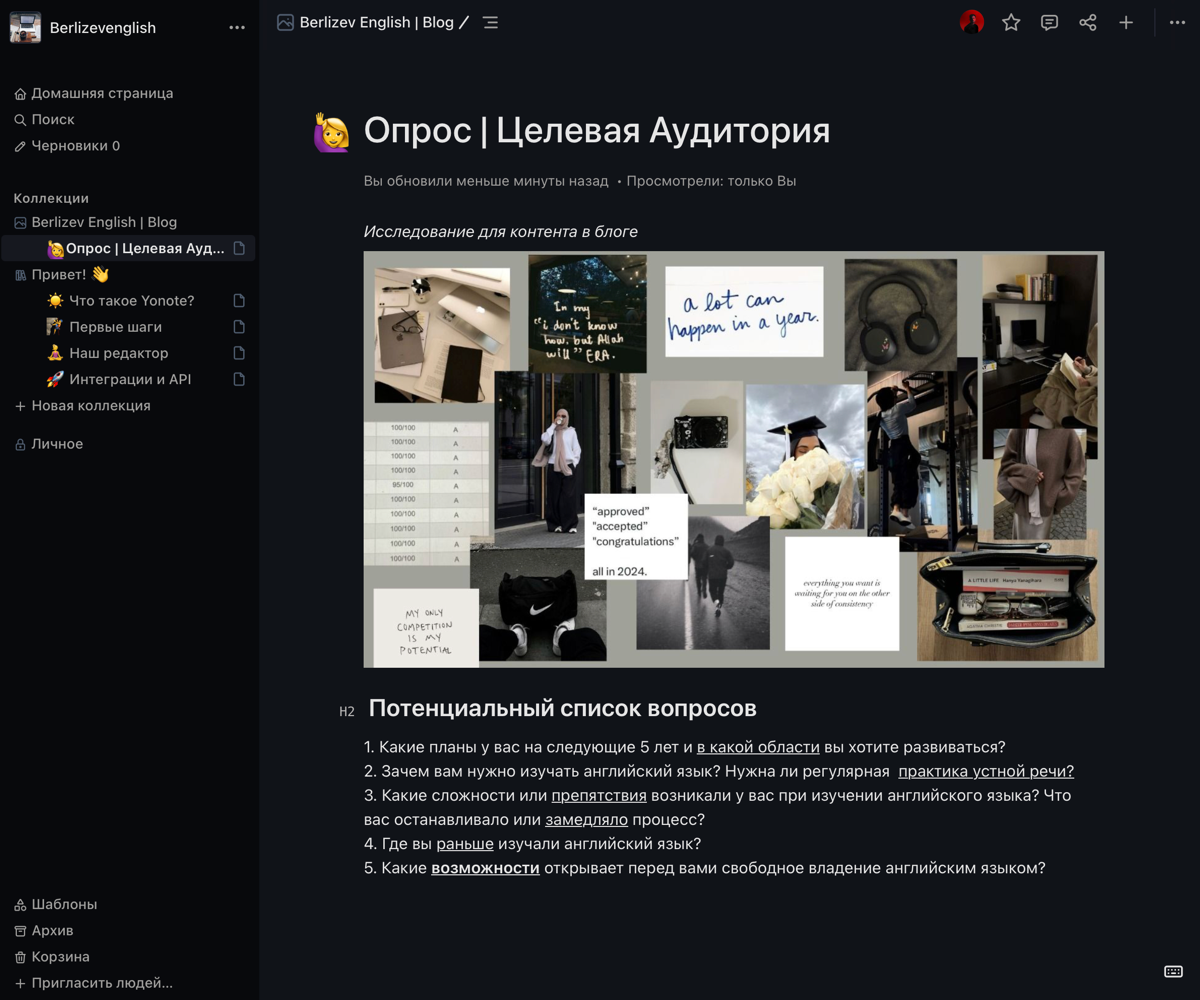Click page icon beside Первые шаги
The image size is (1200, 1000).
[239, 327]
